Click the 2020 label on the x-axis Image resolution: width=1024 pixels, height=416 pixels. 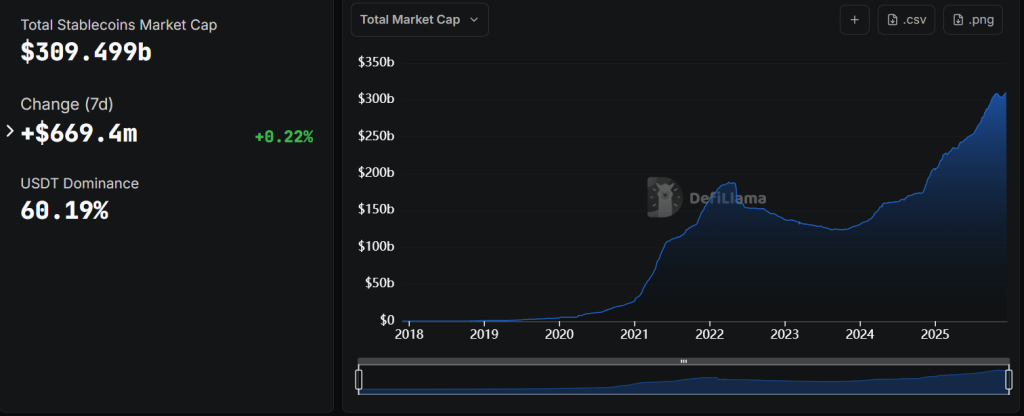[x=559, y=334]
